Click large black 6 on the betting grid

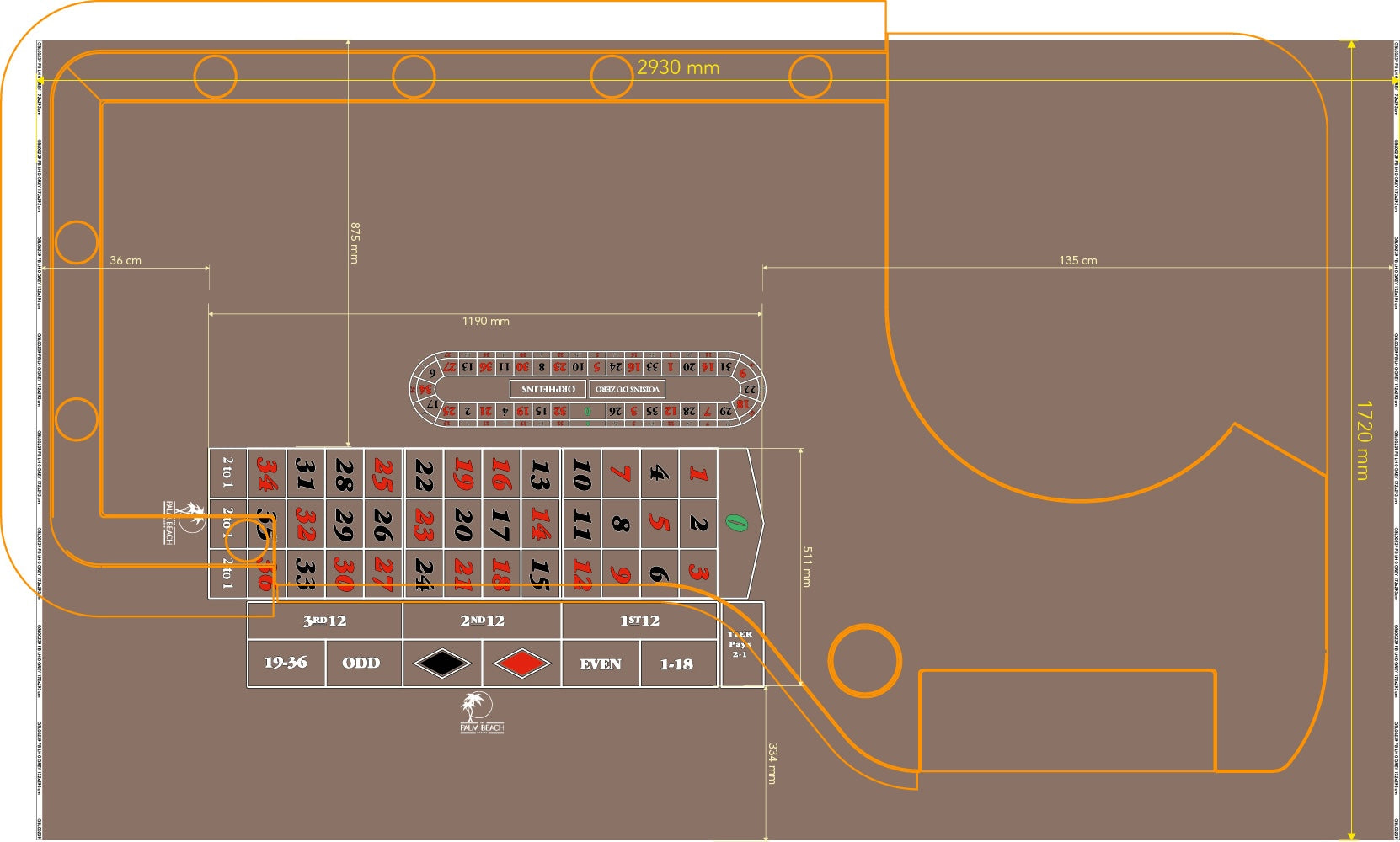coord(660,573)
